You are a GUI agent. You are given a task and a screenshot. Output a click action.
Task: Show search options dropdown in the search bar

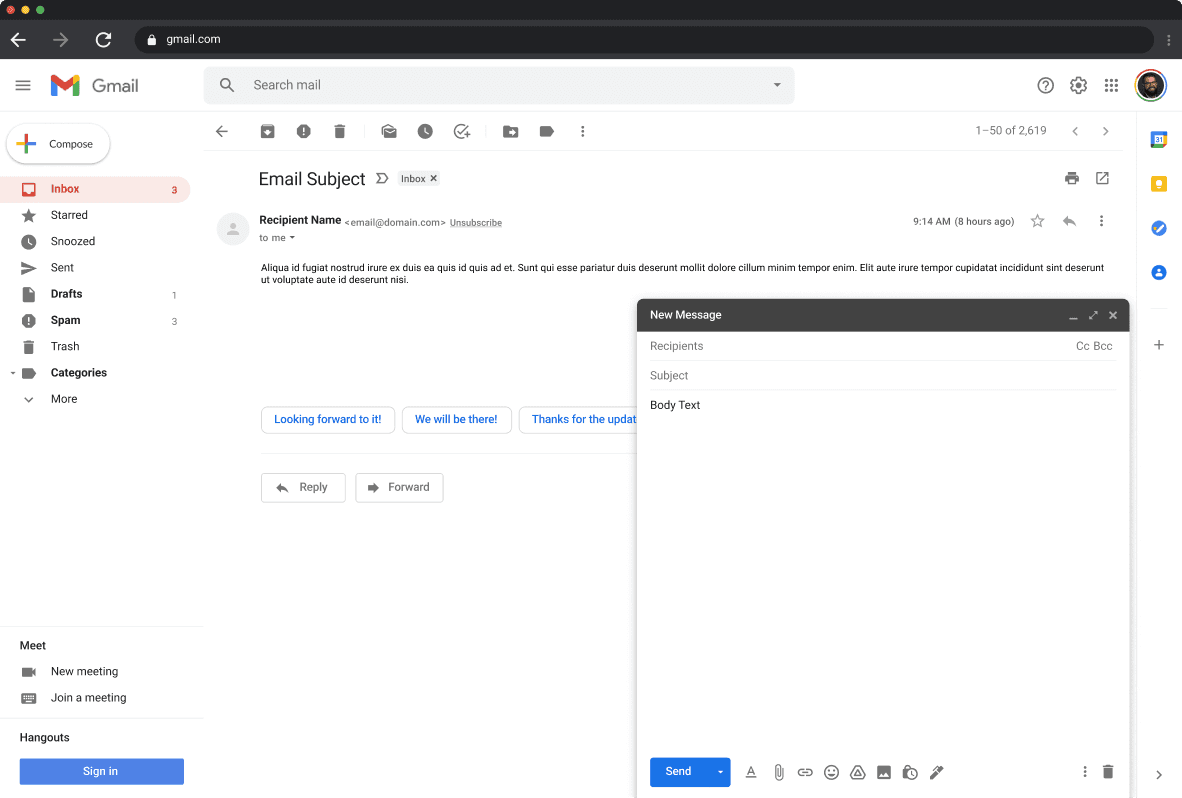click(x=777, y=85)
